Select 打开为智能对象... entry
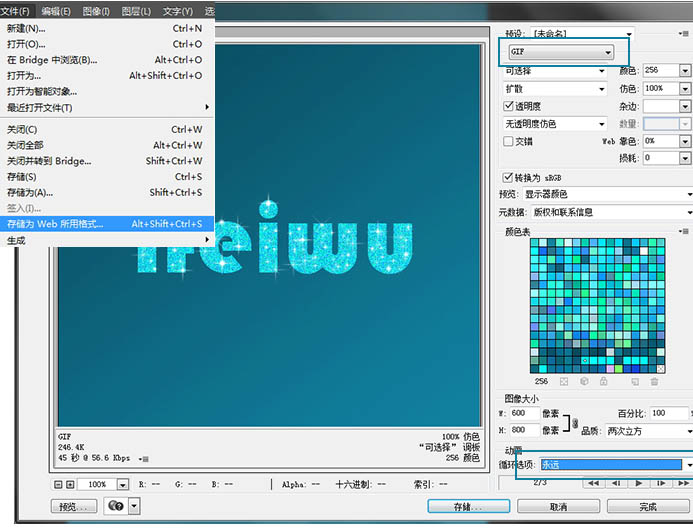693x529 pixels. (107, 91)
